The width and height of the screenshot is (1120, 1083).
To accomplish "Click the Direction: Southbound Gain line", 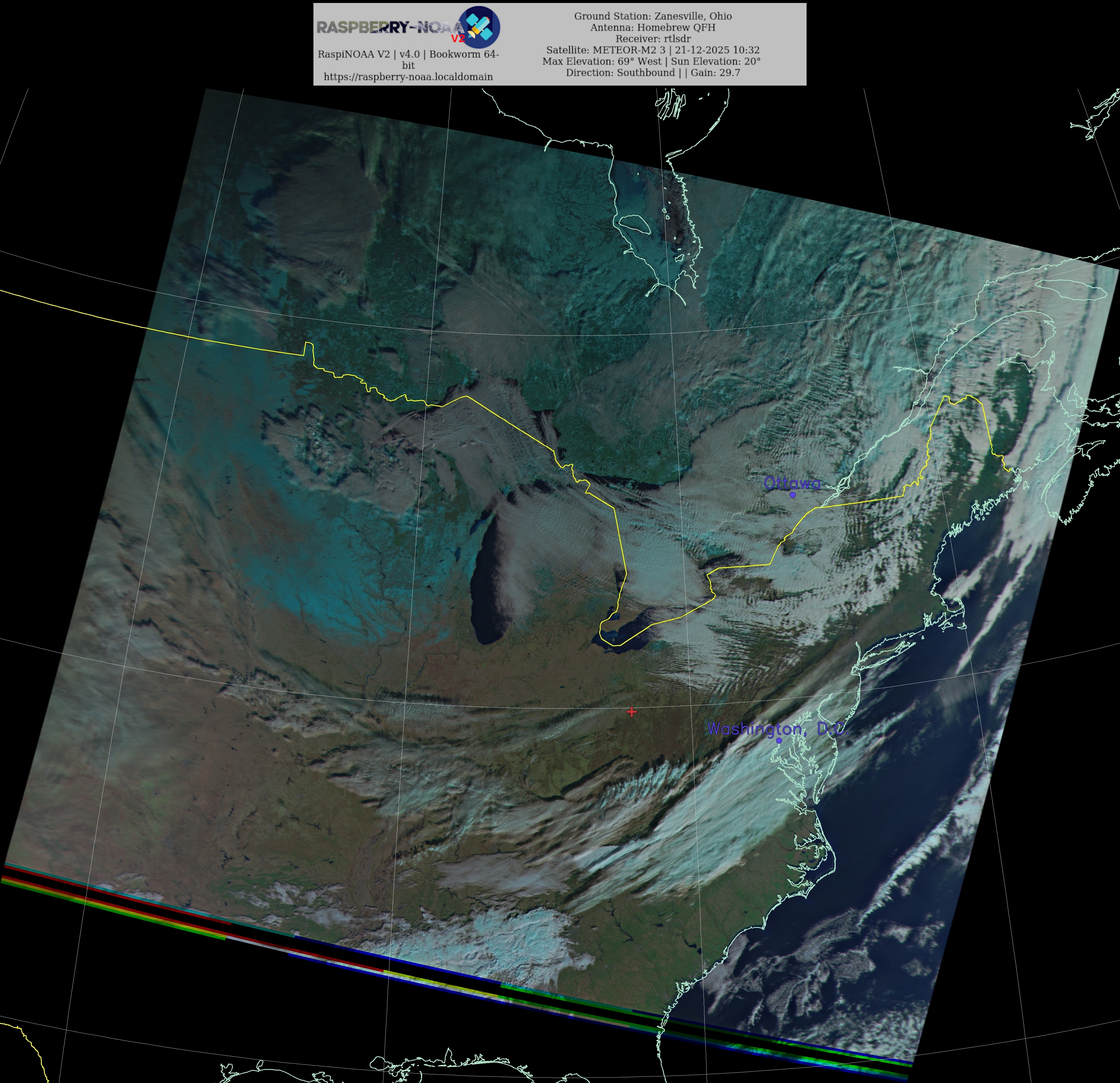I will (653, 72).
